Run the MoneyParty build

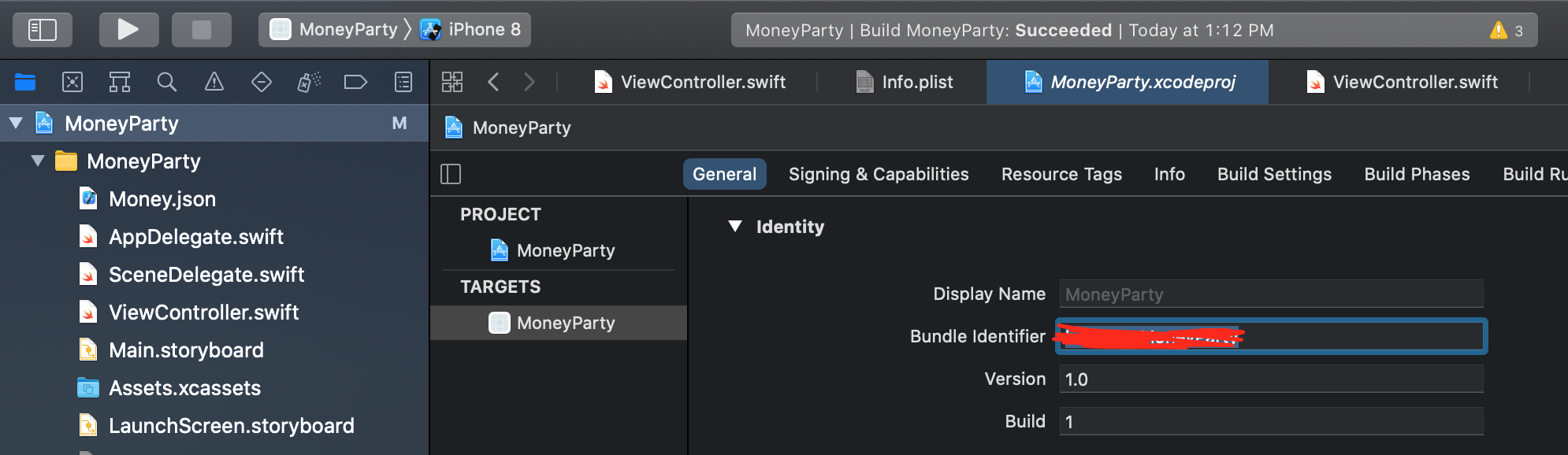[x=128, y=30]
